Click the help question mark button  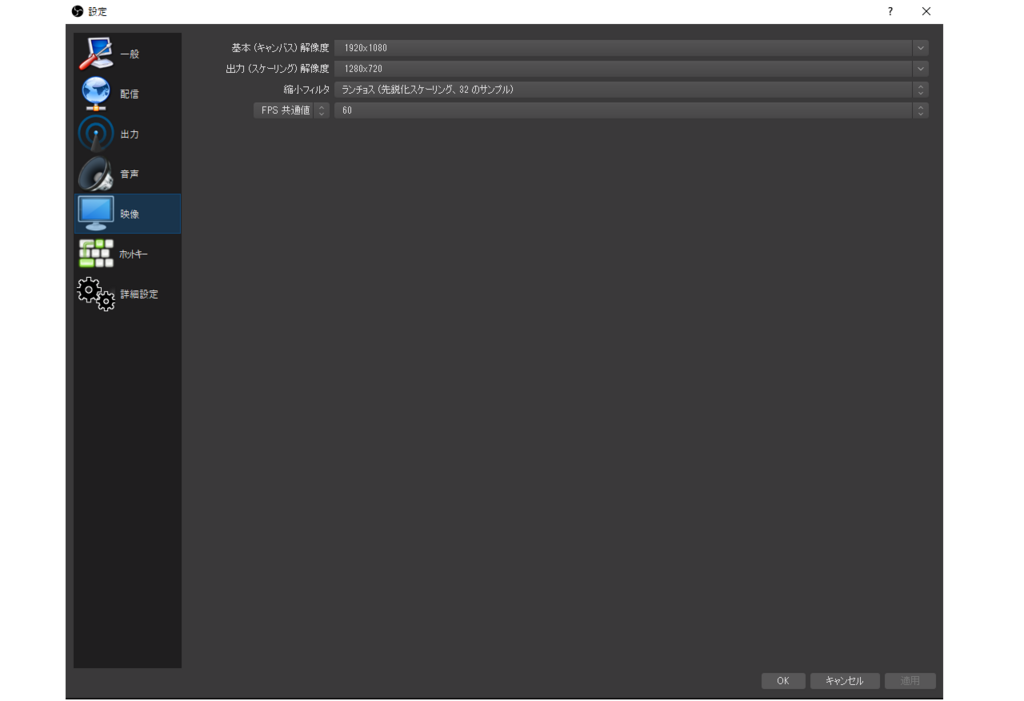click(890, 11)
